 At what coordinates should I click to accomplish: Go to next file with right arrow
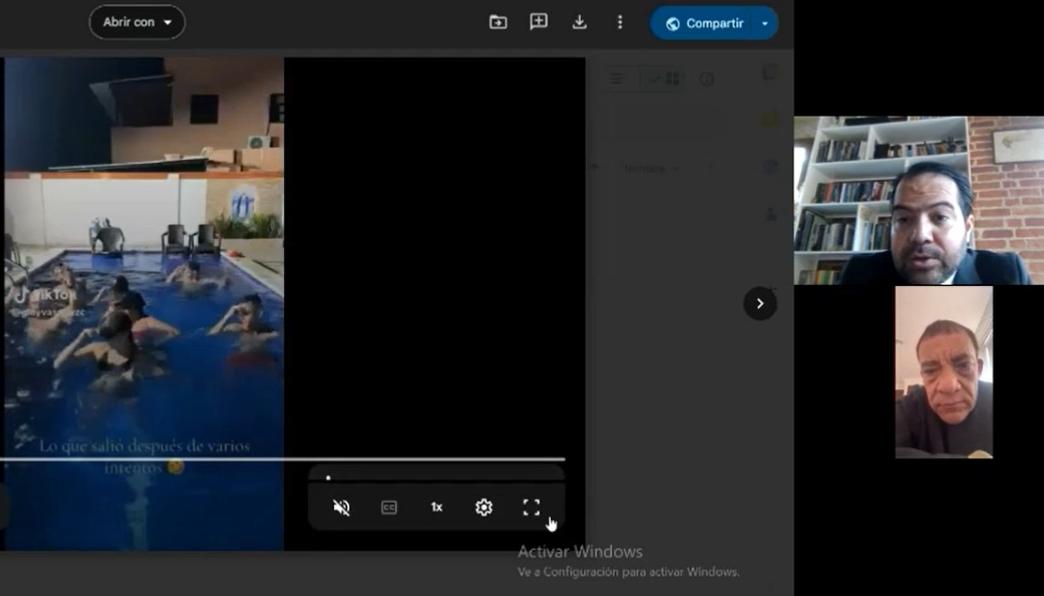760,303
